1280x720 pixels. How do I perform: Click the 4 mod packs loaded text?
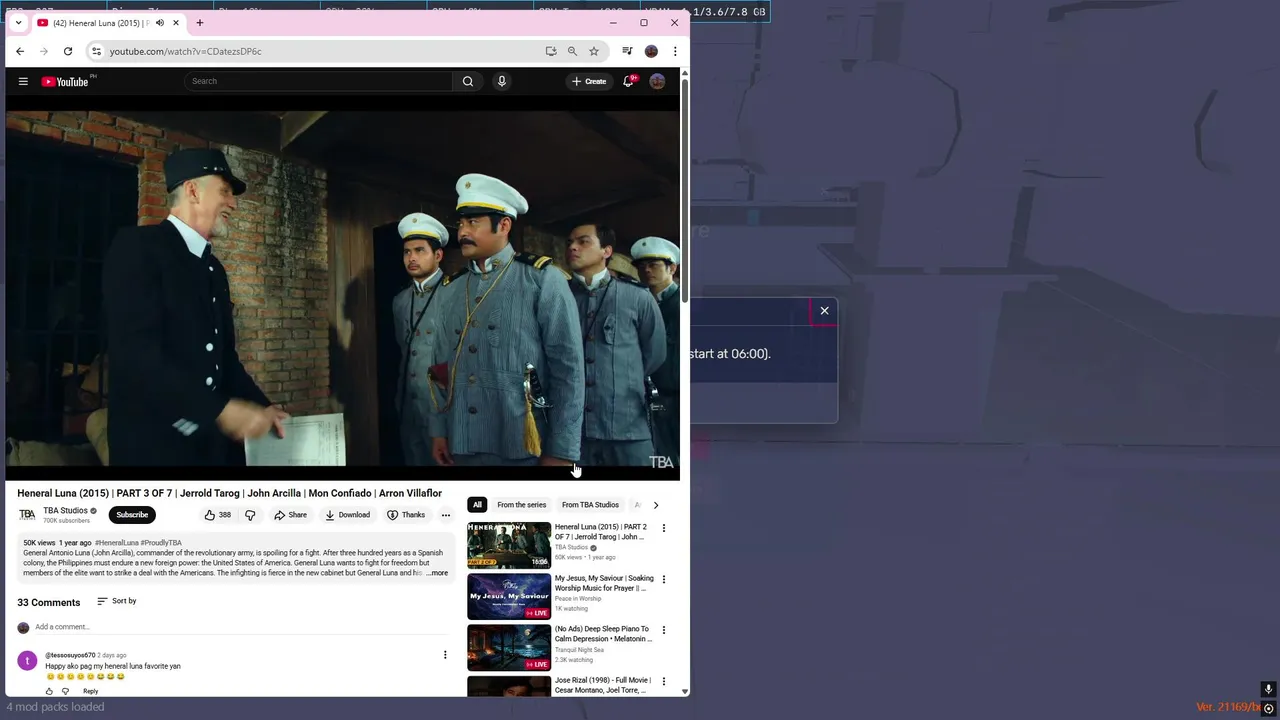[55, 706]
